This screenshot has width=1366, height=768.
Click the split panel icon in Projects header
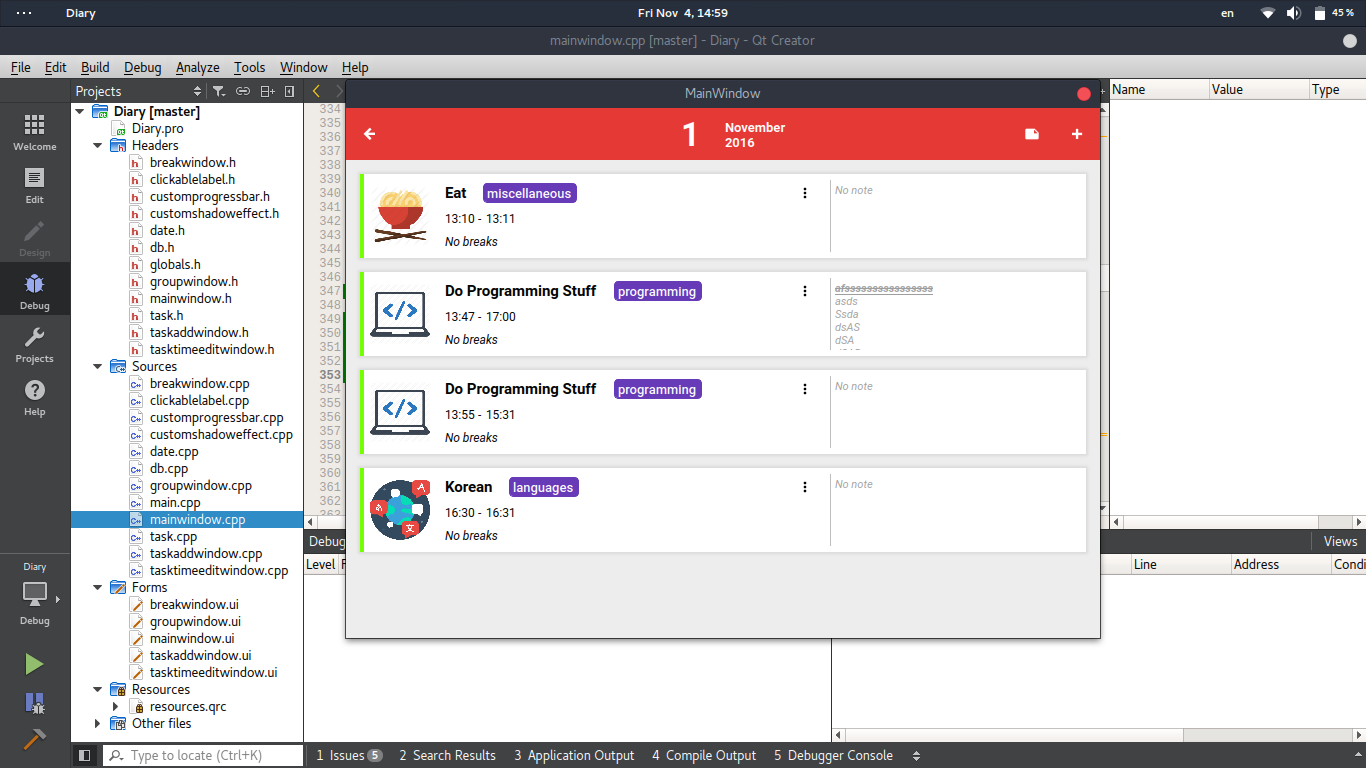coord(267,91)
